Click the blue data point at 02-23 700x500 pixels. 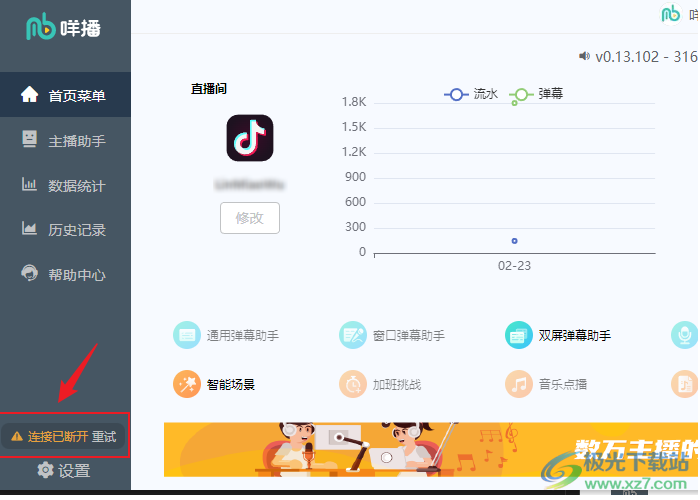pos(514,241)
